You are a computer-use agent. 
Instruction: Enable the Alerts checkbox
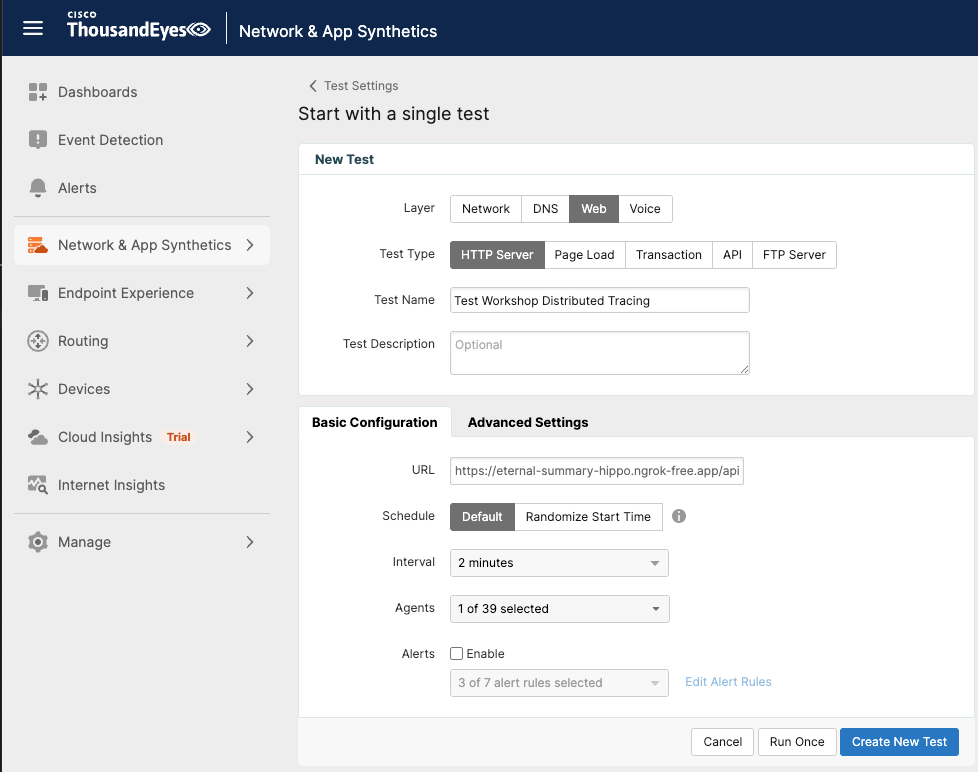coord(457,654)
